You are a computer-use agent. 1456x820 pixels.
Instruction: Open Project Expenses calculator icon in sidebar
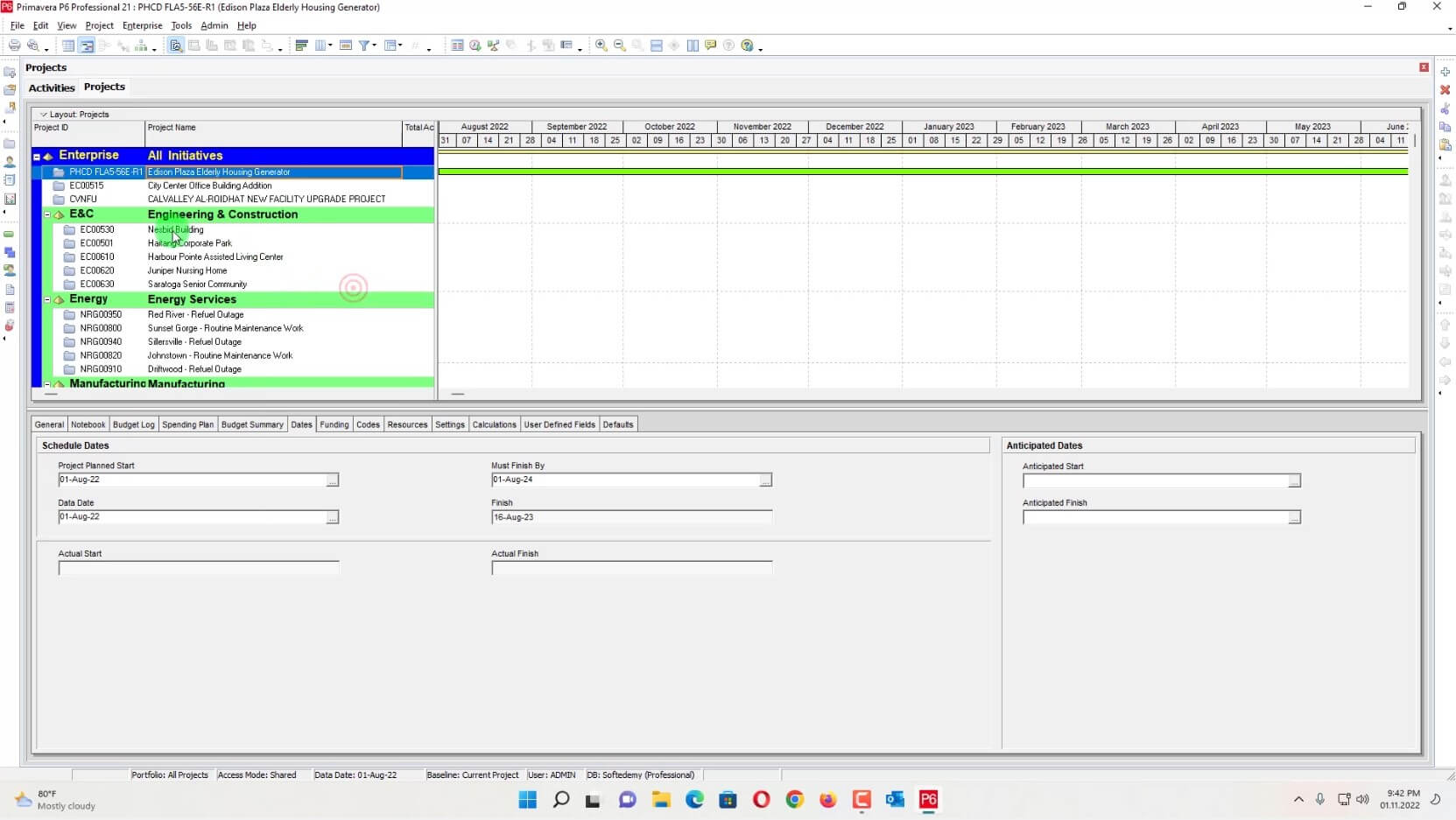click(x=10, y=308)
